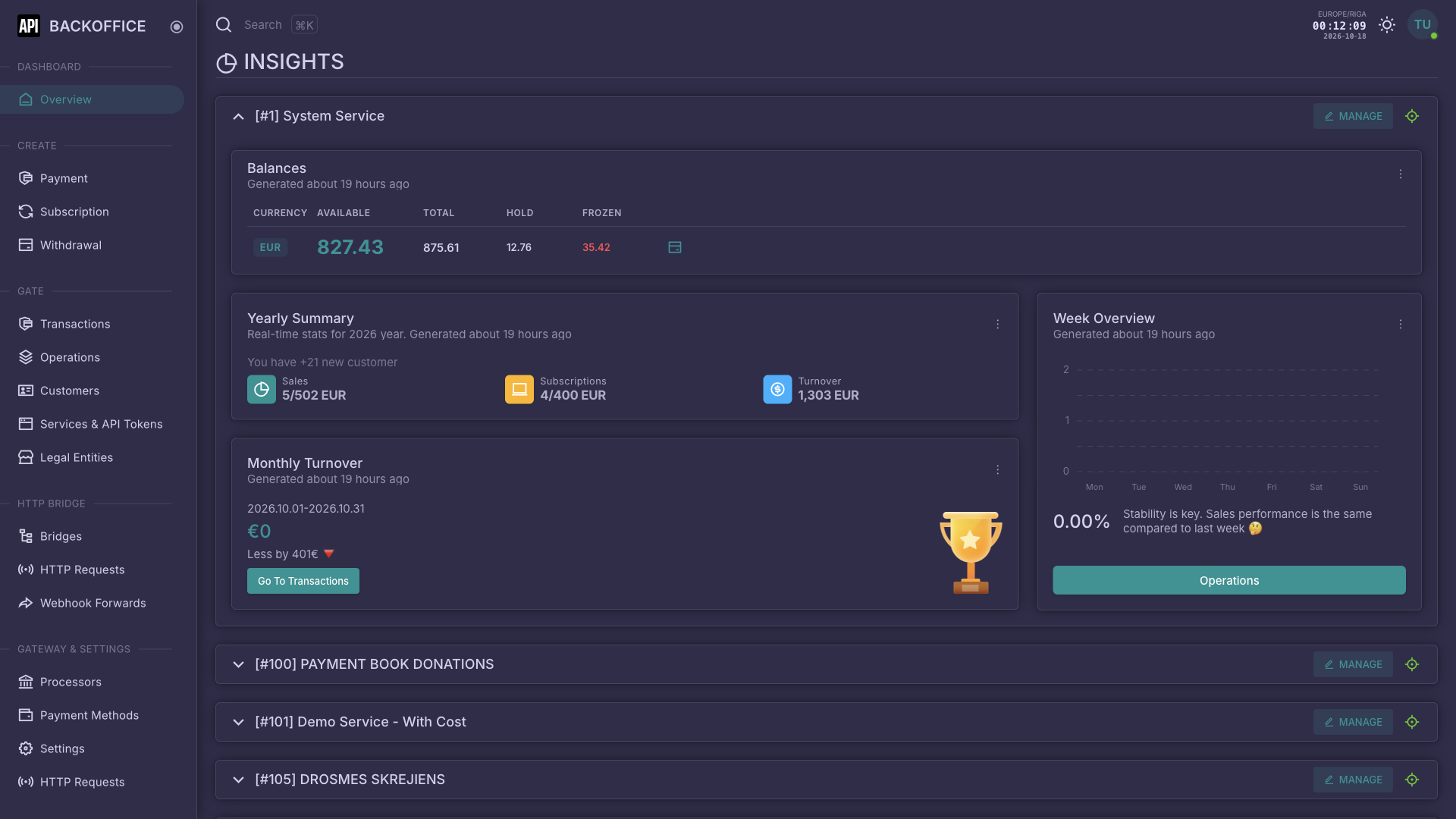Click the search magnifier icon
The width and height of the screenshot is (1456, 819).
click(x=224, y=25)
